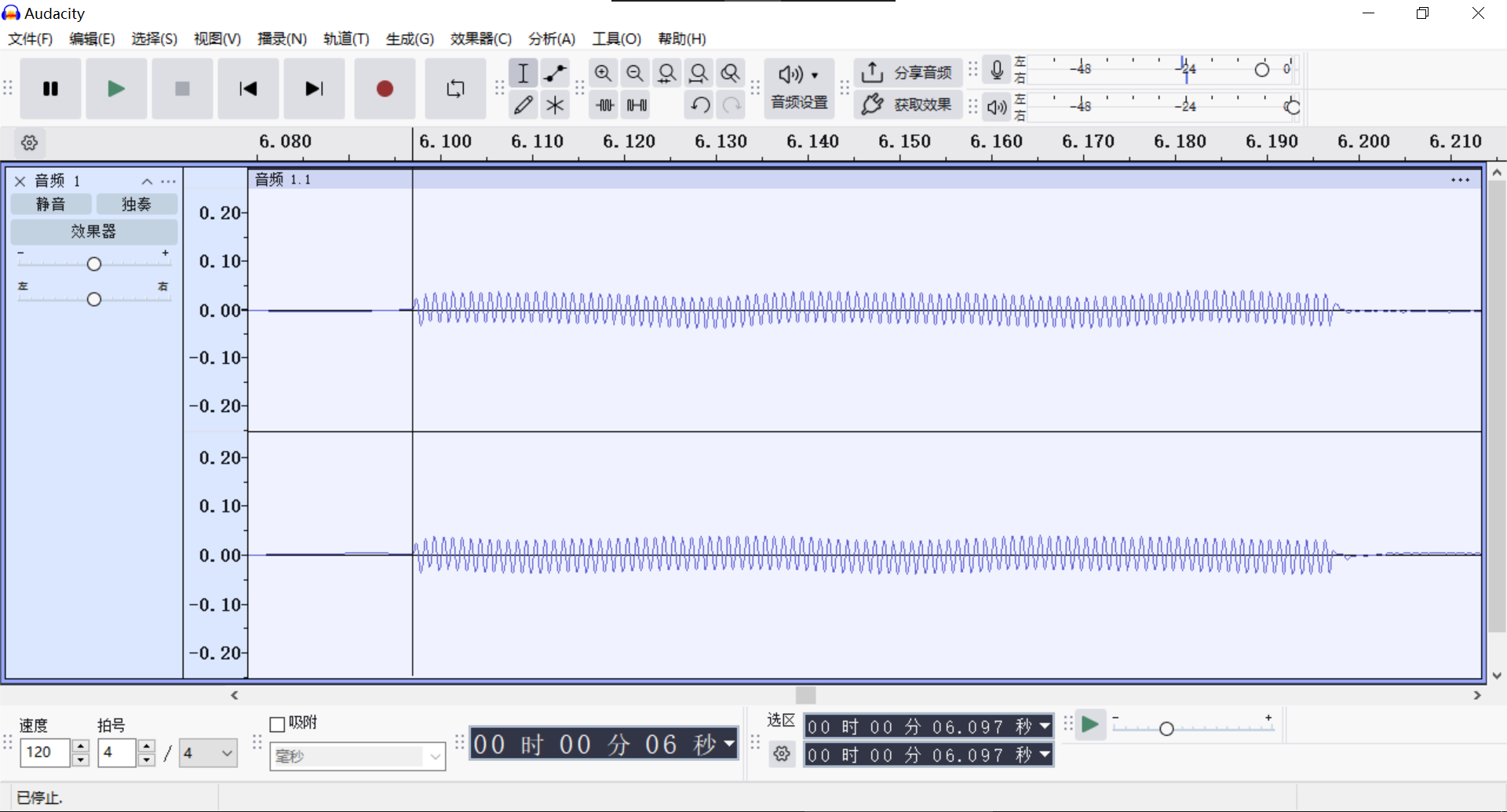Adjust the track gain slider
Viewport: 1507px width, 812px height.
pyautogui.click(x=94, y=264)
